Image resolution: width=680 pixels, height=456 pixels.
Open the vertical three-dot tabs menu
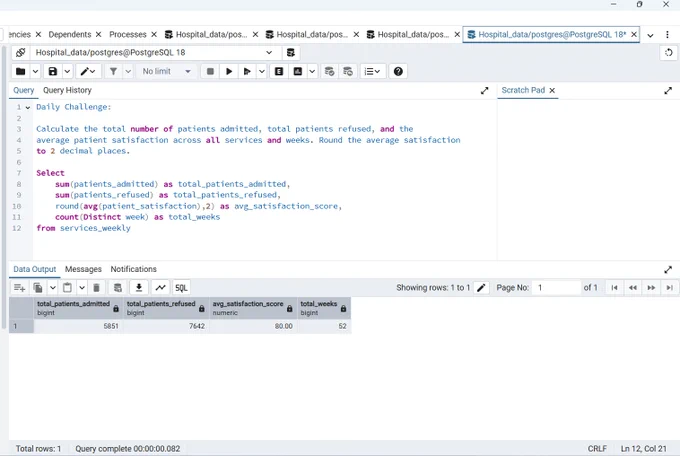[x=667, y=35]
